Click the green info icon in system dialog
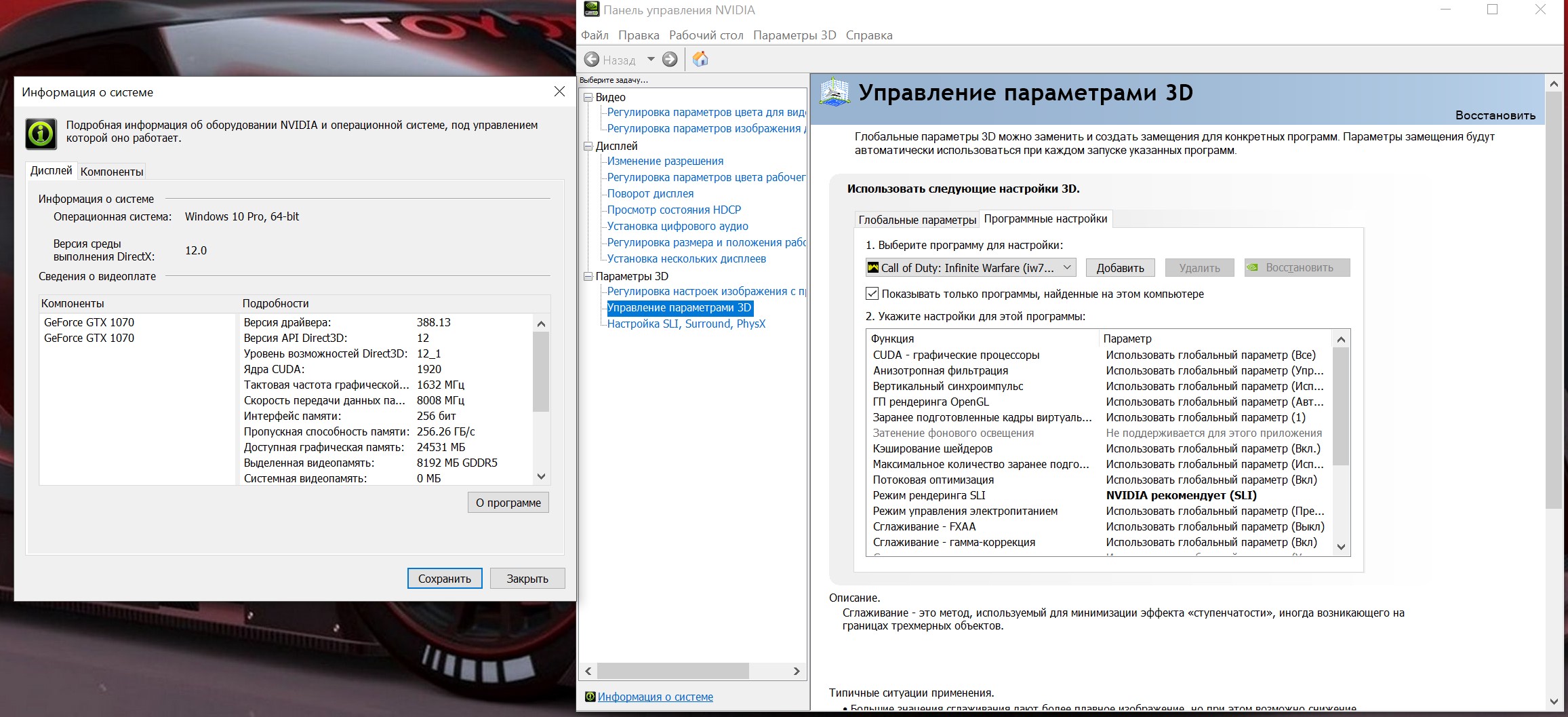The image size is (1568, 717). 41,133
